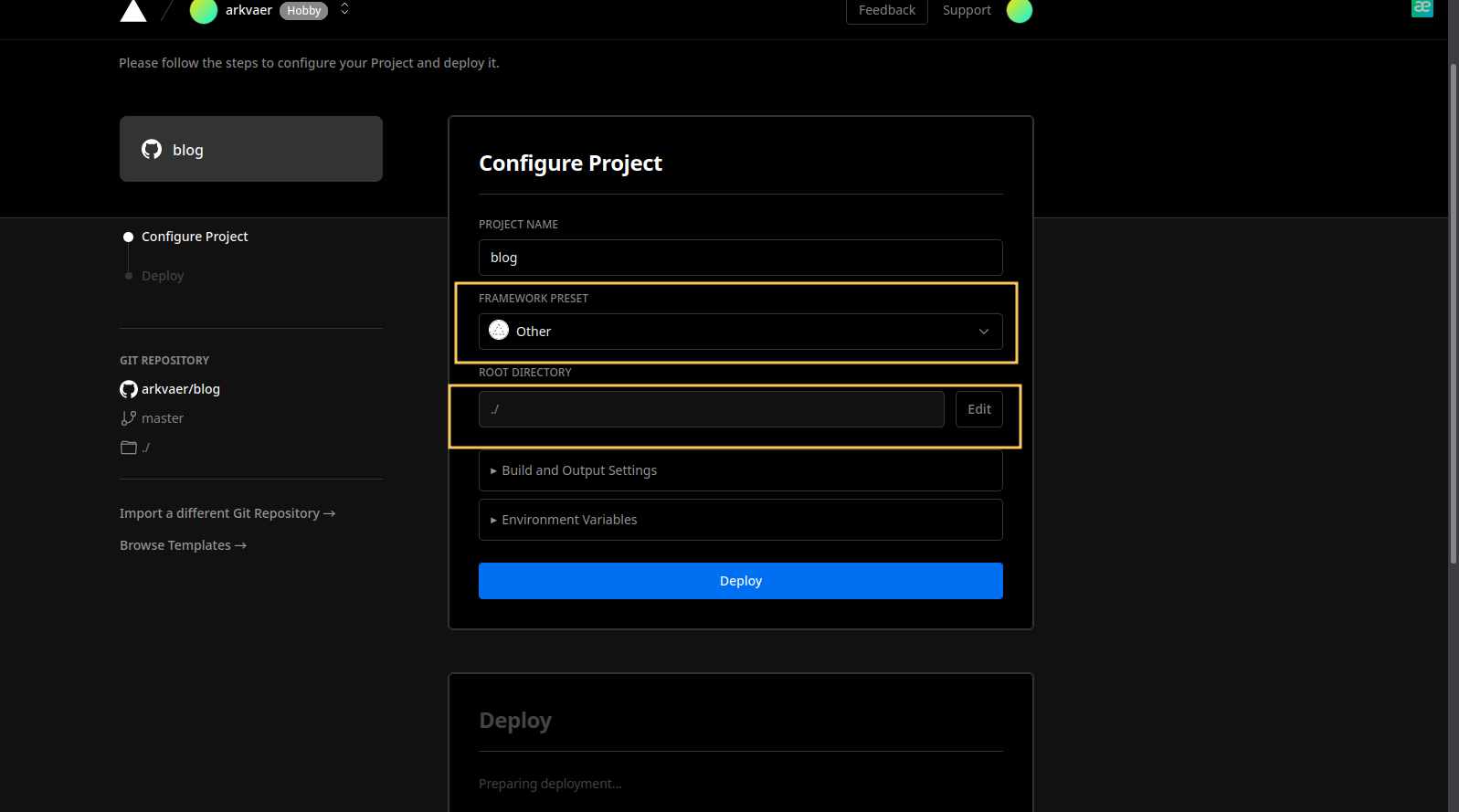This screenshot has width=1459, height=812.
Task: Click GitHub icon beside arkvaer/blog
Action: point(129,389)
